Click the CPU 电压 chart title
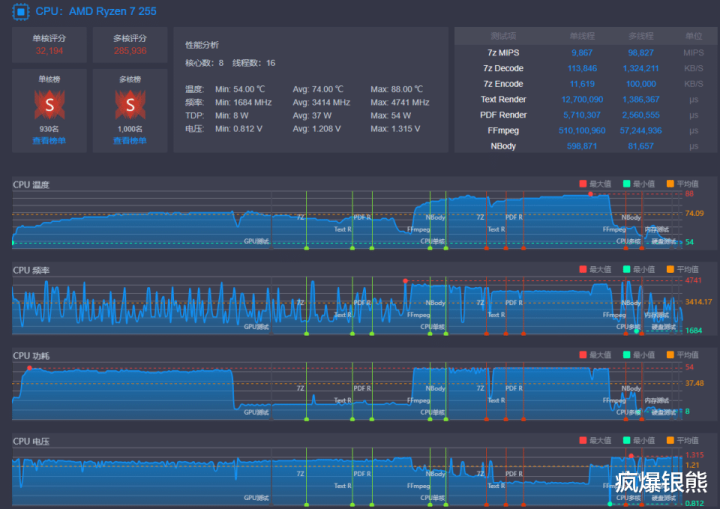The height and width of the screenshot is (509, 720). tap(31, 441)
